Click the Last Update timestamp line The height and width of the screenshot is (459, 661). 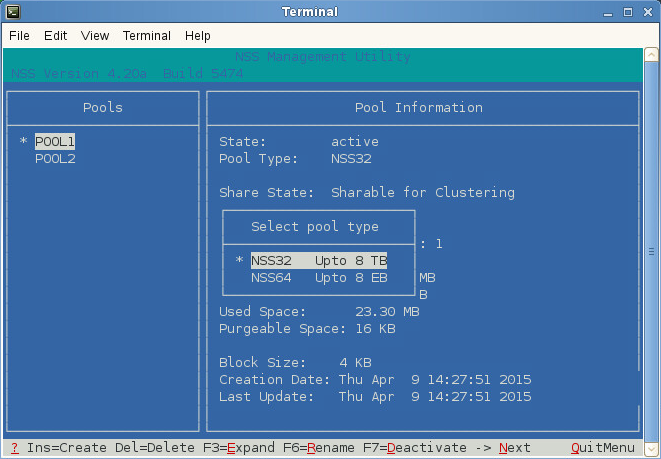[x=375, y=397]
